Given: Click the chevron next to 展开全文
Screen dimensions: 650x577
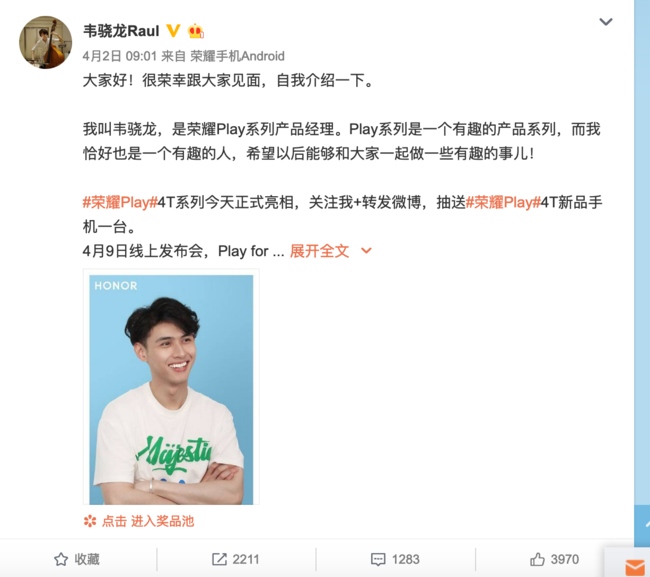Looking at the screenshot, I should click(366, 251).
